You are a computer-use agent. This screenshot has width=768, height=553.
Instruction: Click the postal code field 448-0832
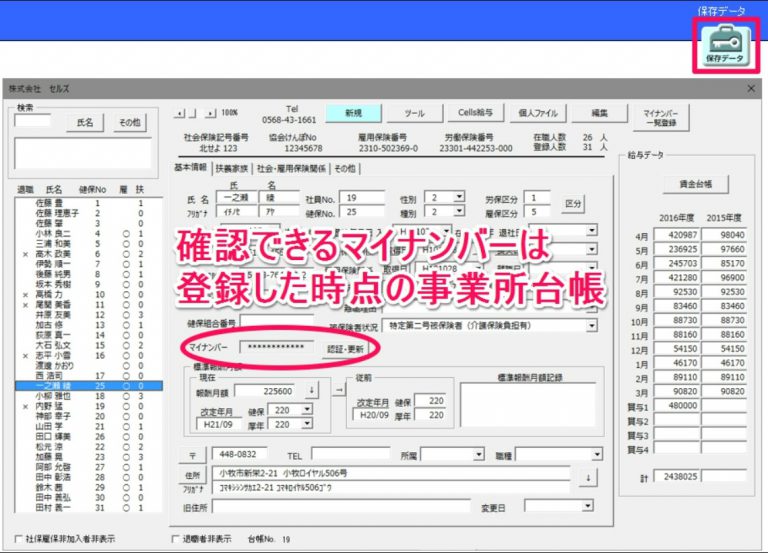tap(239, 454)
